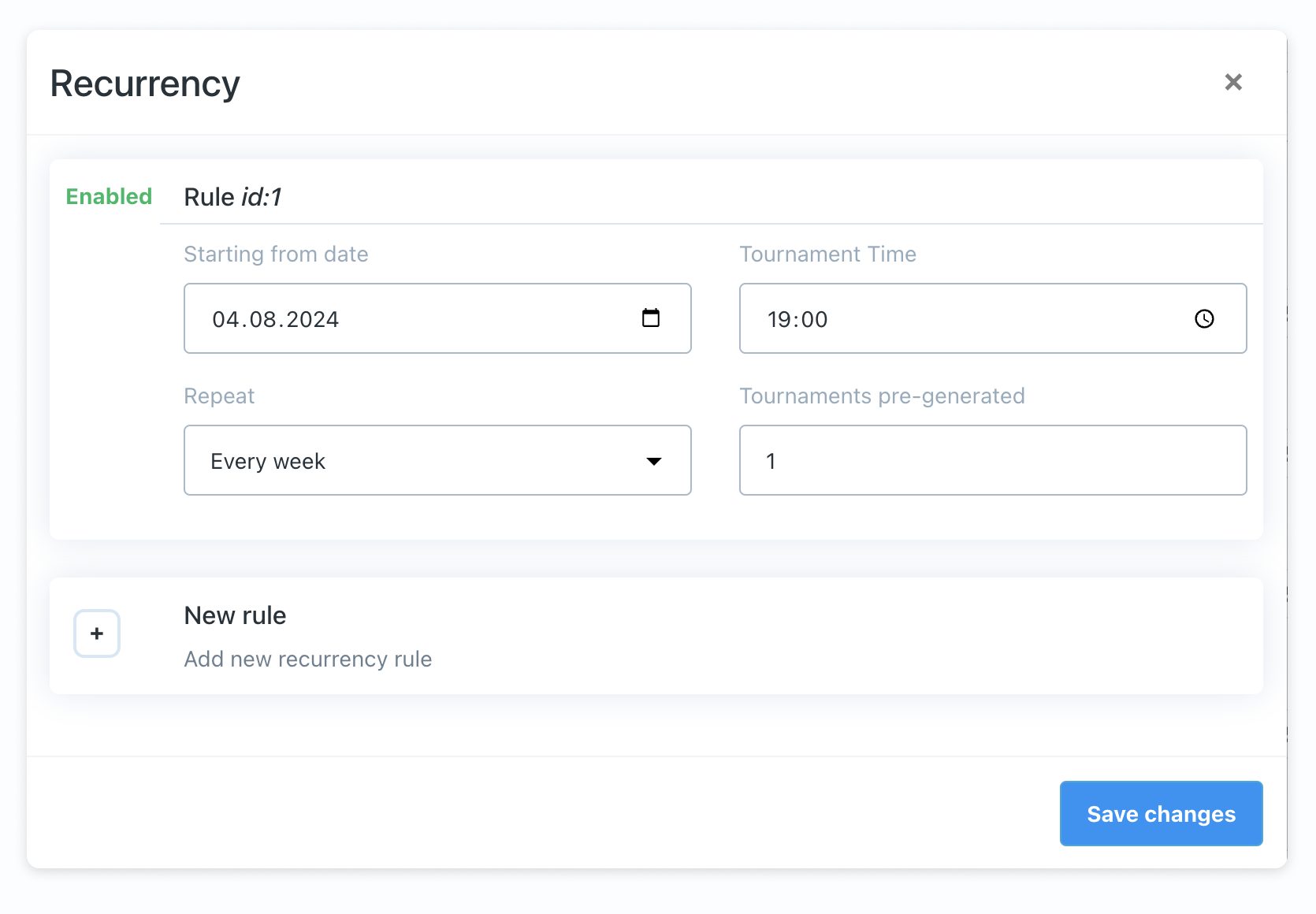Open the calendar picker for Starting from date
The image size is (1316, 914).
(x=650, y=318)
